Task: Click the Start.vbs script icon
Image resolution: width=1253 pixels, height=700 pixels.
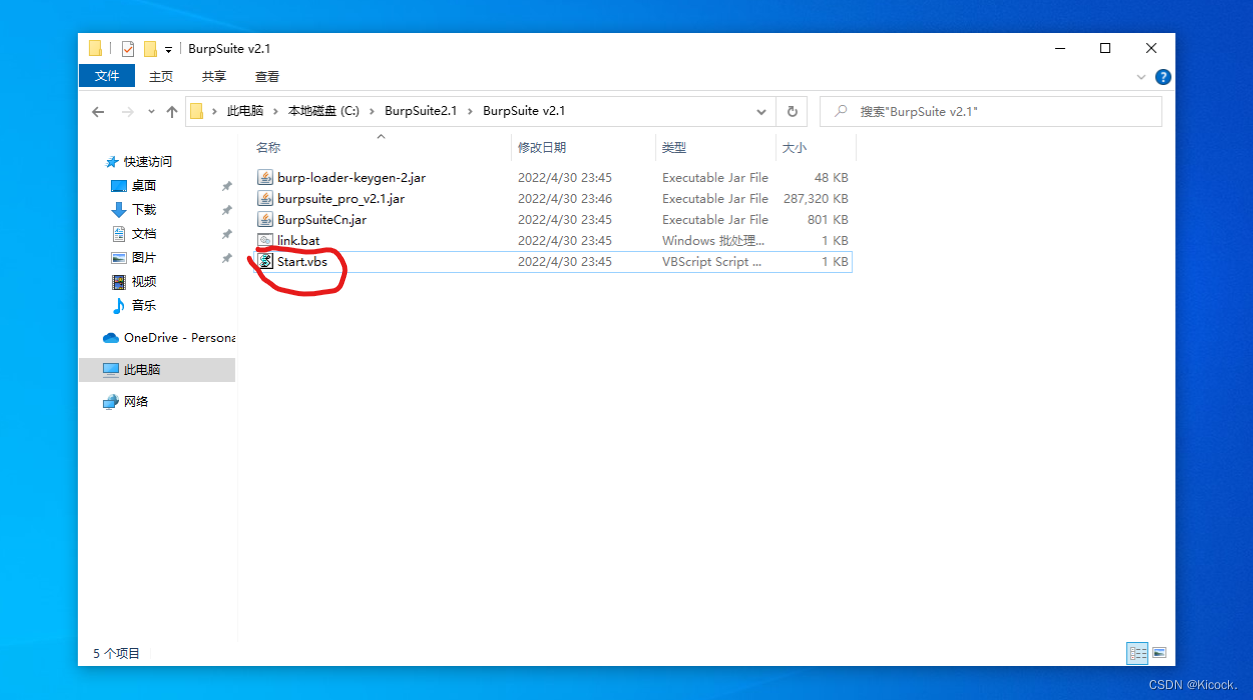Action: pyautogui.click(x=265, y=261)
